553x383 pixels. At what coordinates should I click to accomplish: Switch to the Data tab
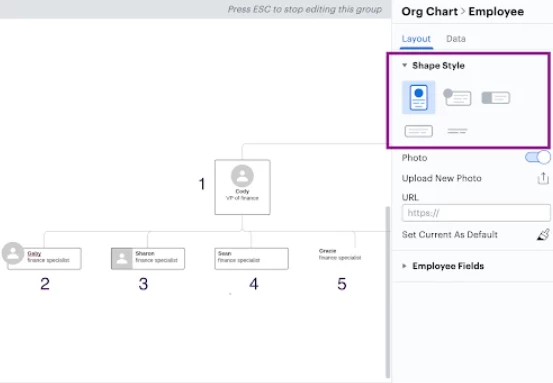pos(456,39)
